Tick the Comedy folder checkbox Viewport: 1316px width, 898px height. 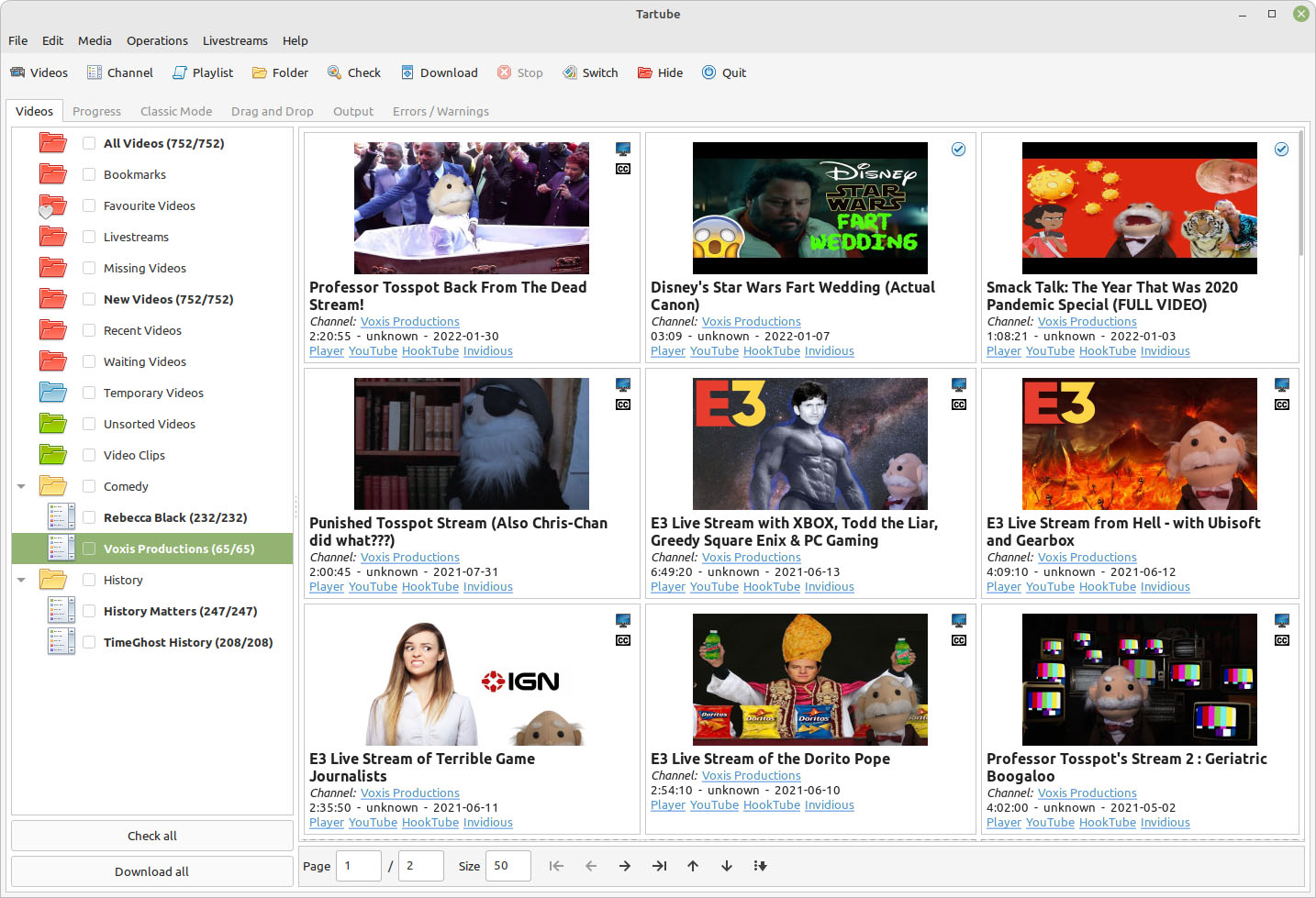click(x=89, y=486)
